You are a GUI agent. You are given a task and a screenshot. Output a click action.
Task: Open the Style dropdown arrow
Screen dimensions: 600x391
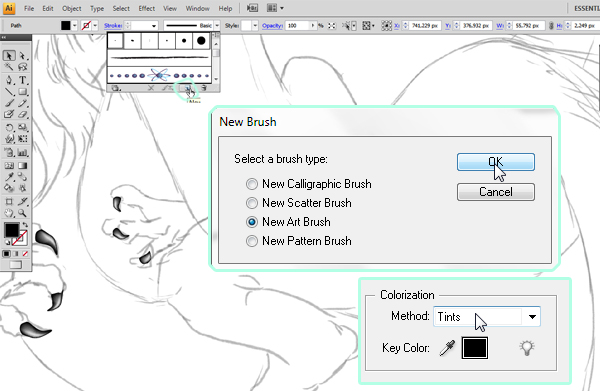tap(255, 26)
